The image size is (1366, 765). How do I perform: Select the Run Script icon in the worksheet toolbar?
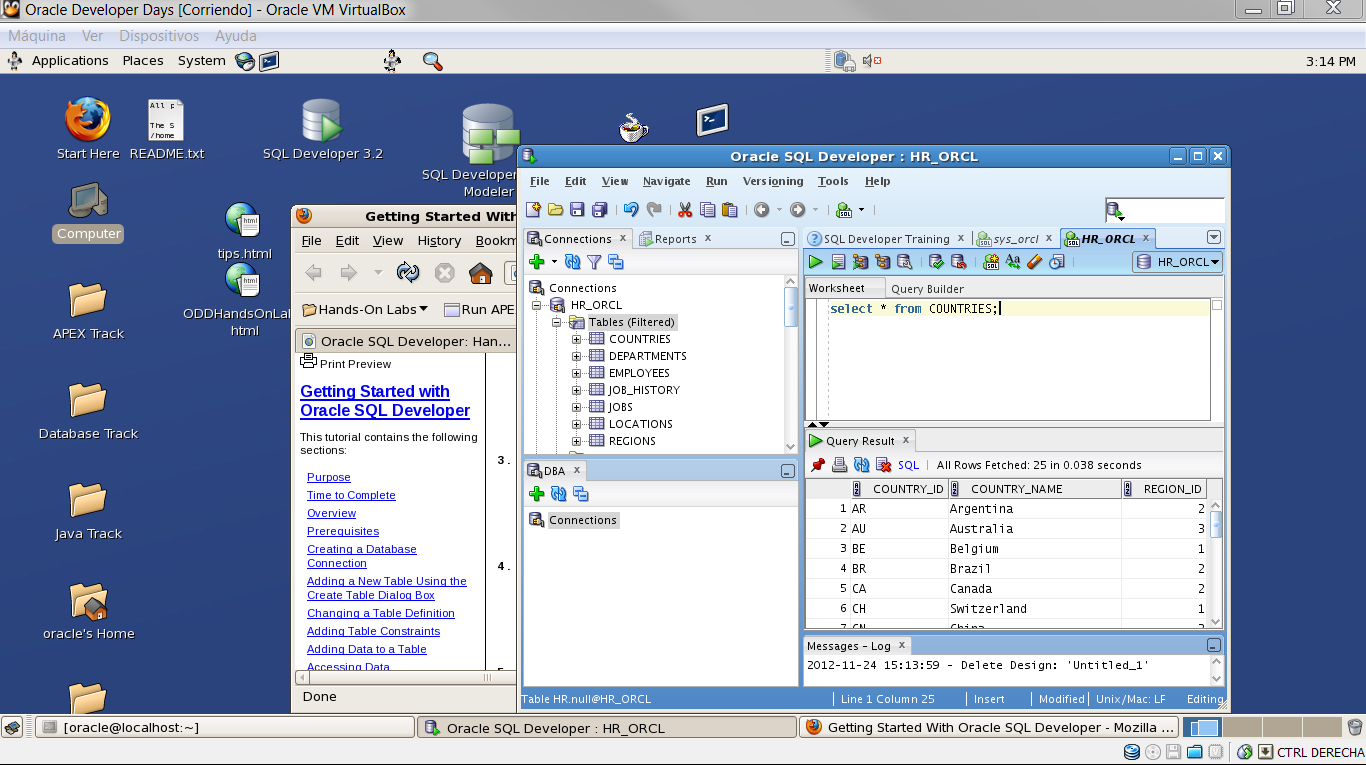click(838, 261)
